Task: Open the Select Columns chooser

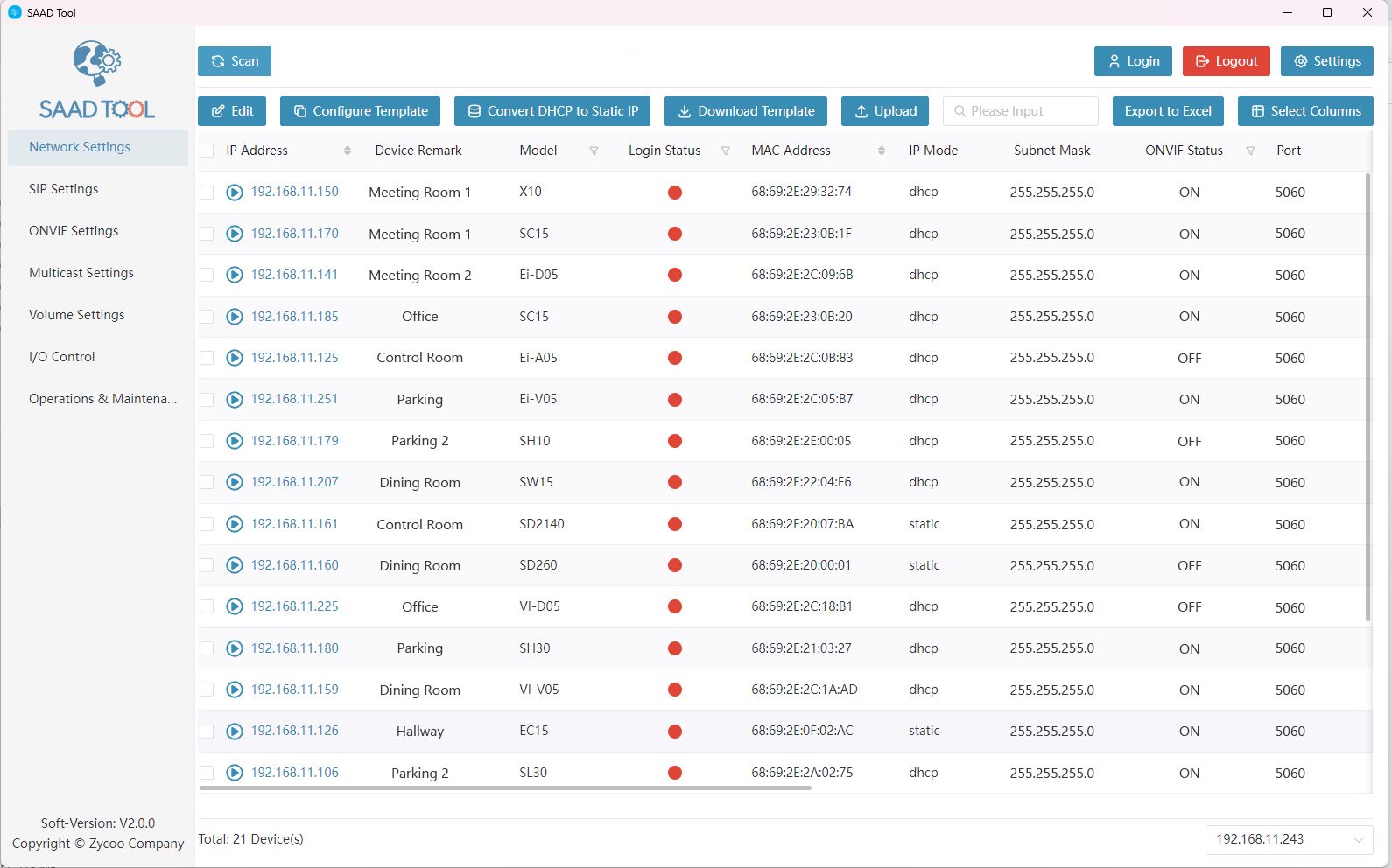Action: click(x=1305, y=111)
